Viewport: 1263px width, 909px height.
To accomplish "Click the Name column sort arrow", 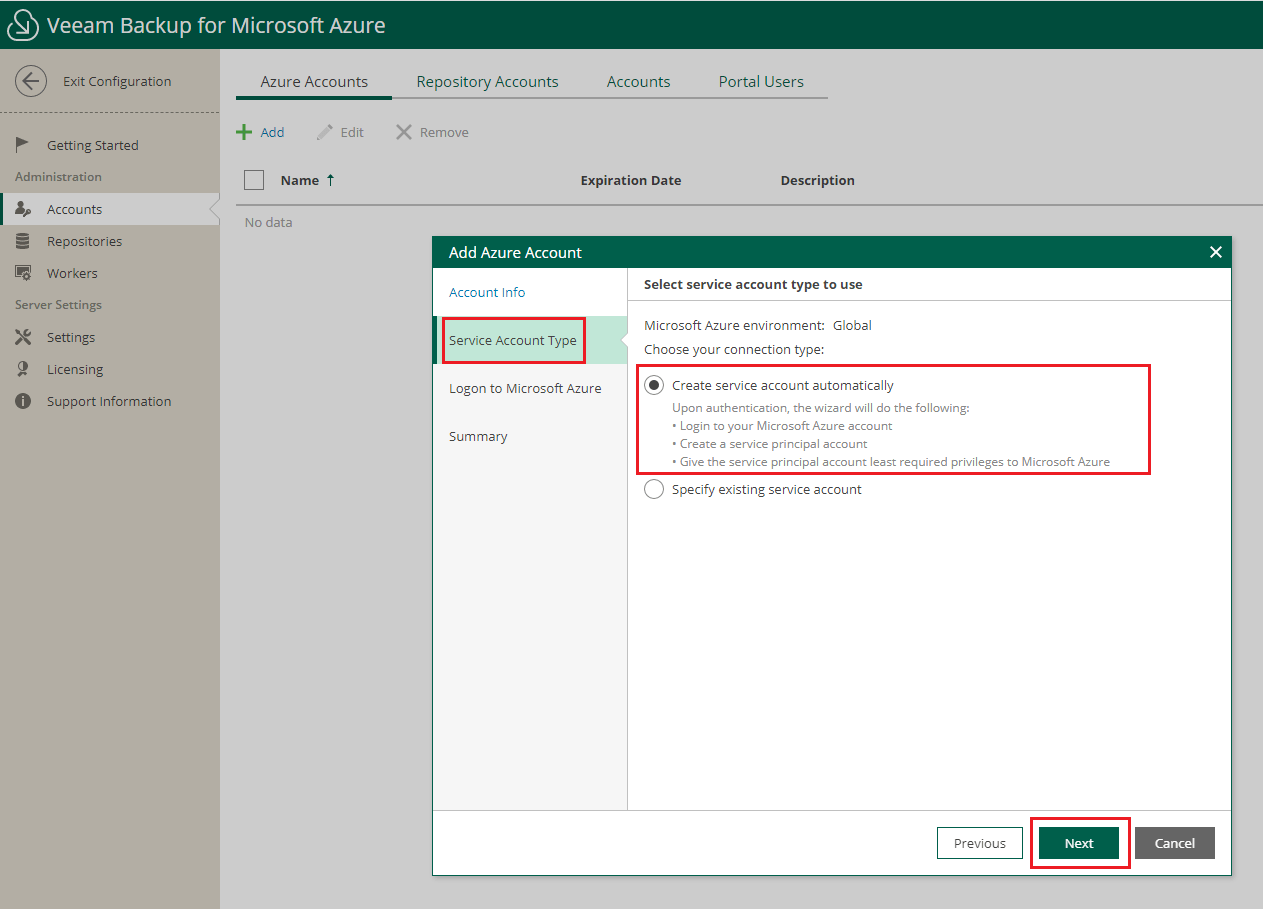I will coord(331,180).
